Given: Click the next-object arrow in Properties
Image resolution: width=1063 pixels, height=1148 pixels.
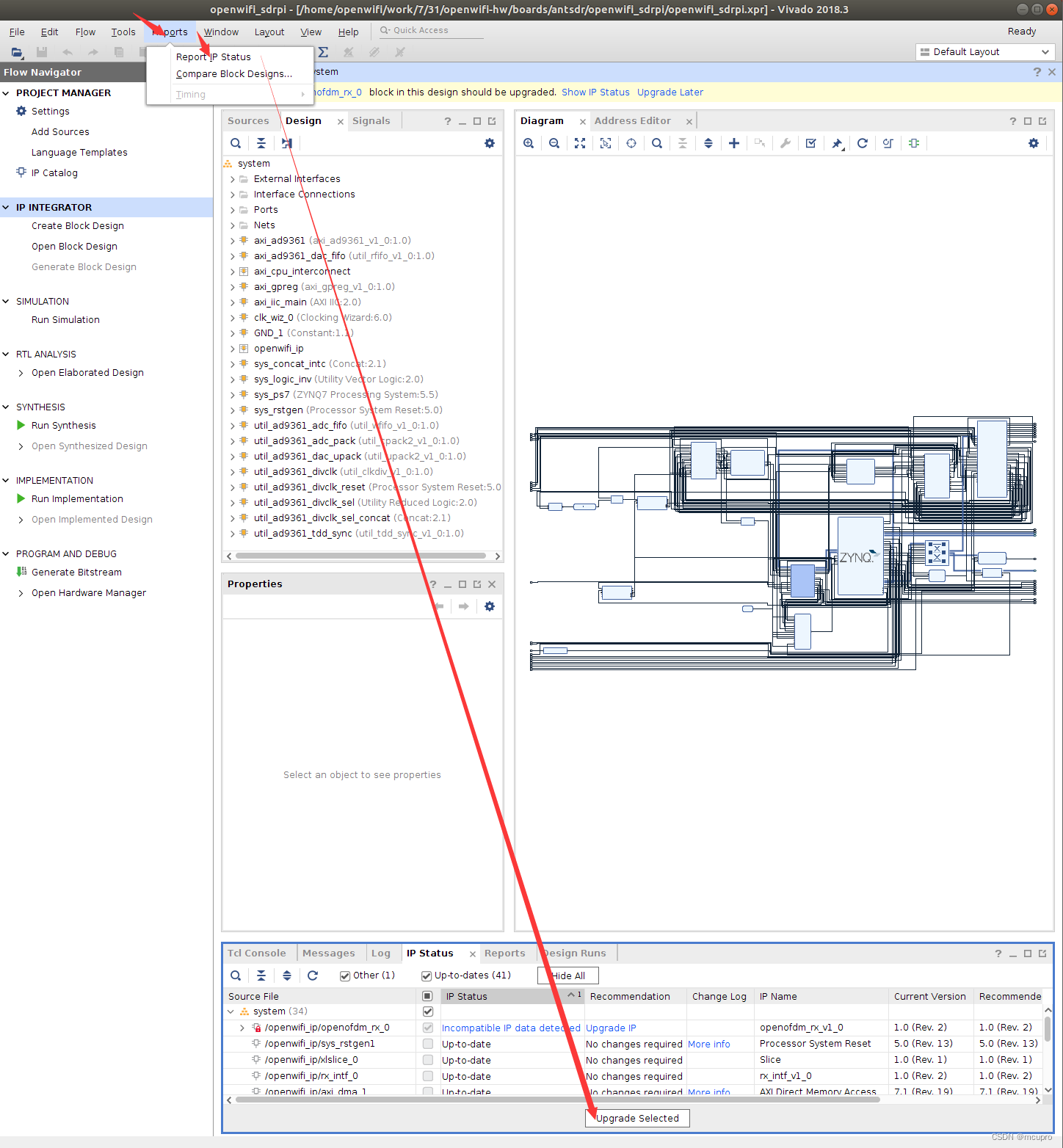Looking at the screenshot, I should 464,606.
